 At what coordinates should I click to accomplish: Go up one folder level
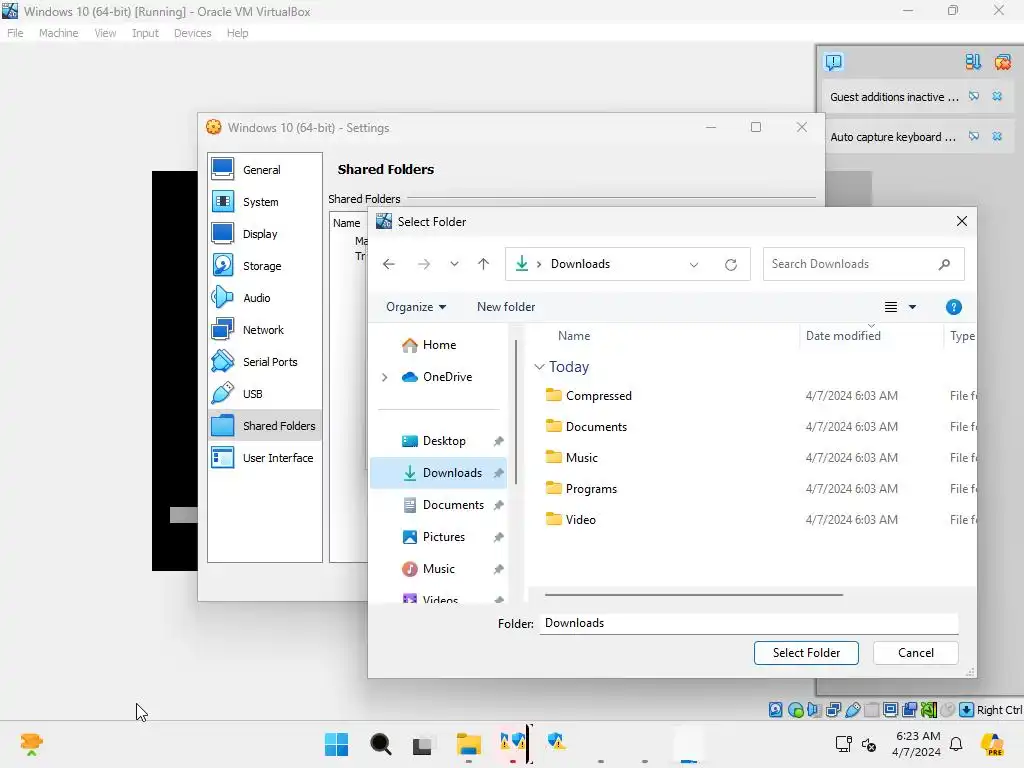point(483,264)
